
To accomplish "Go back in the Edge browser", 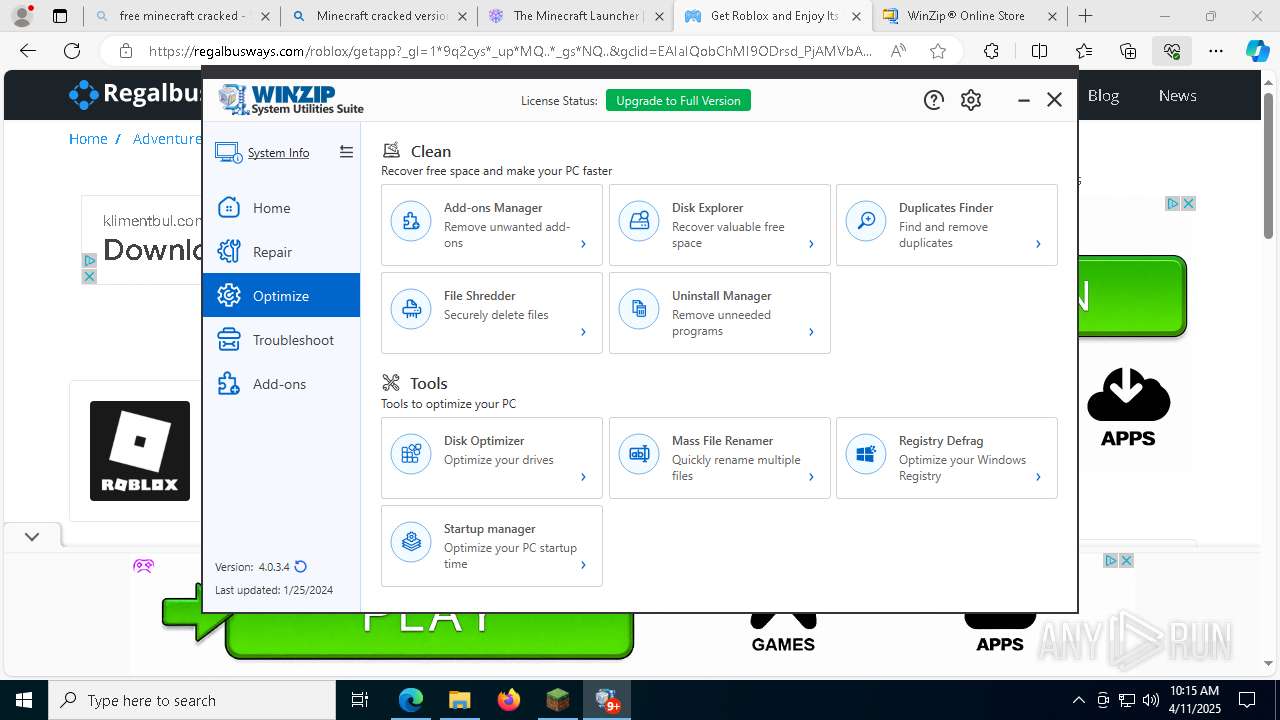I will pyautogui.click(x=28, y=51).
